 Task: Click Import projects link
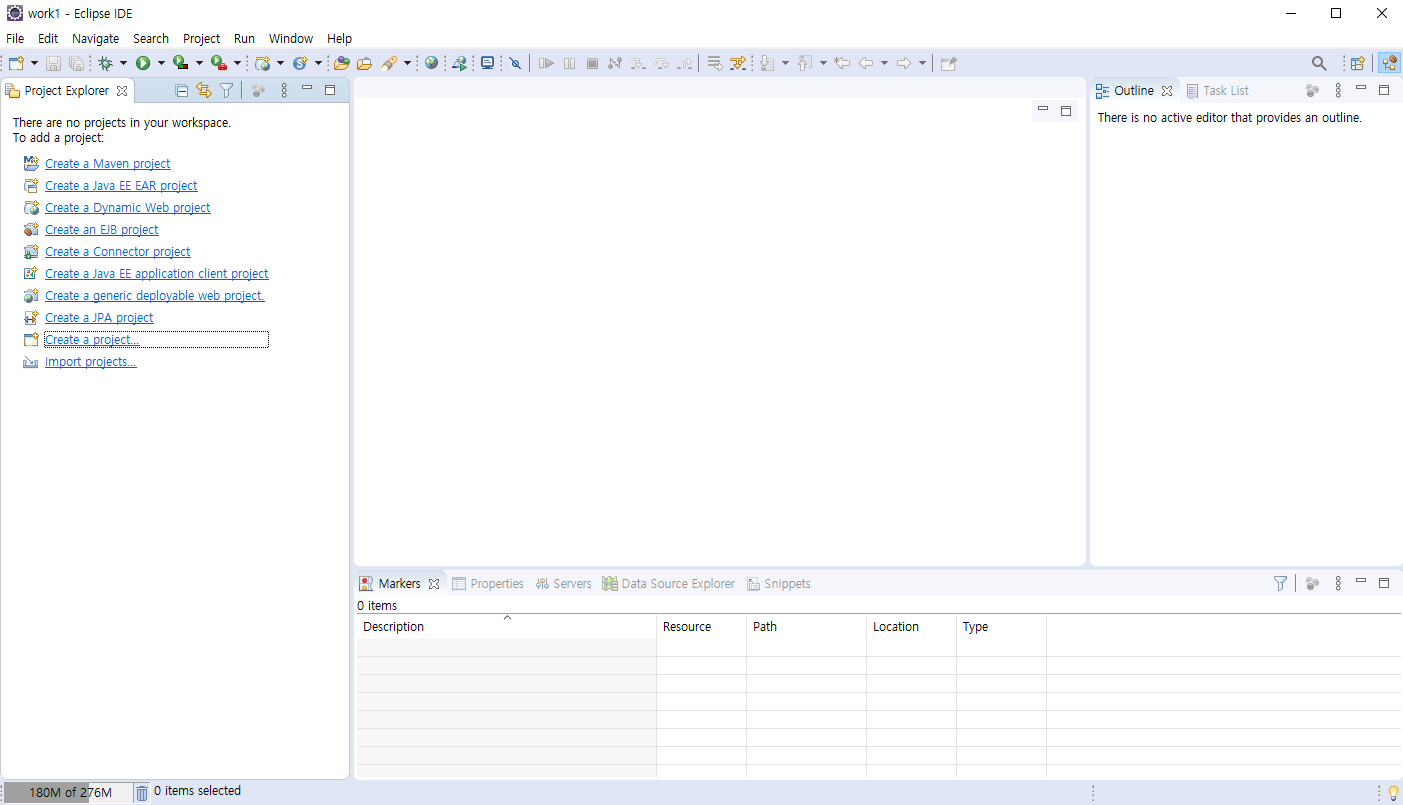point(91,361)
